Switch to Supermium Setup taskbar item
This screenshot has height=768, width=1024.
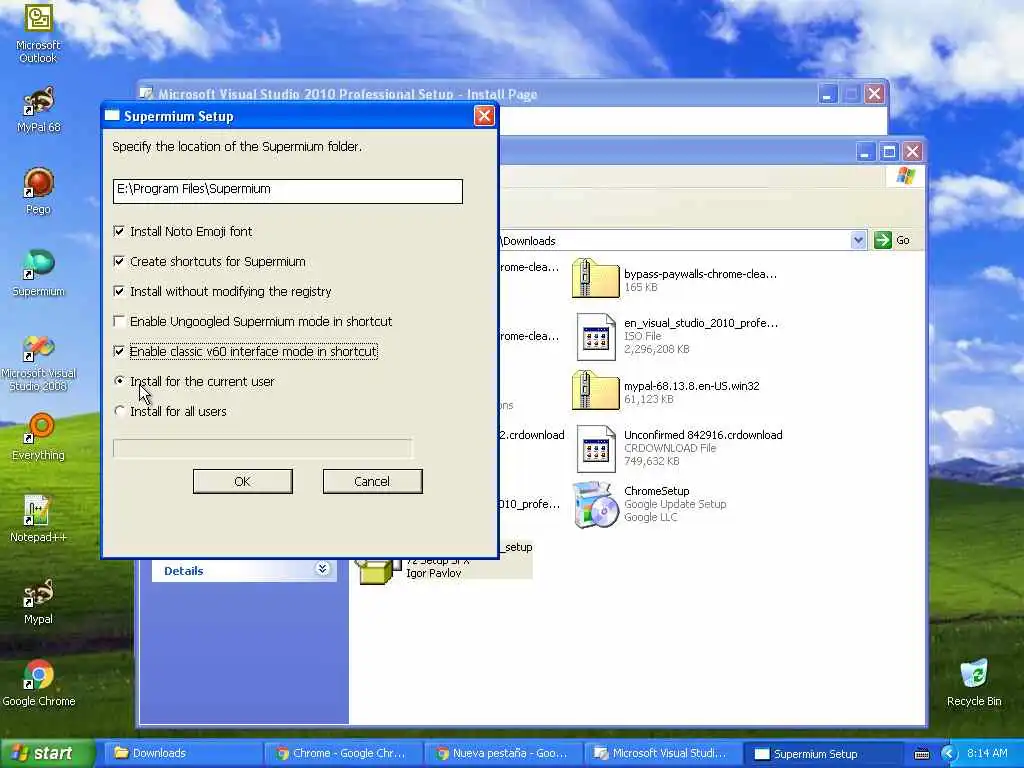point(824,754)
